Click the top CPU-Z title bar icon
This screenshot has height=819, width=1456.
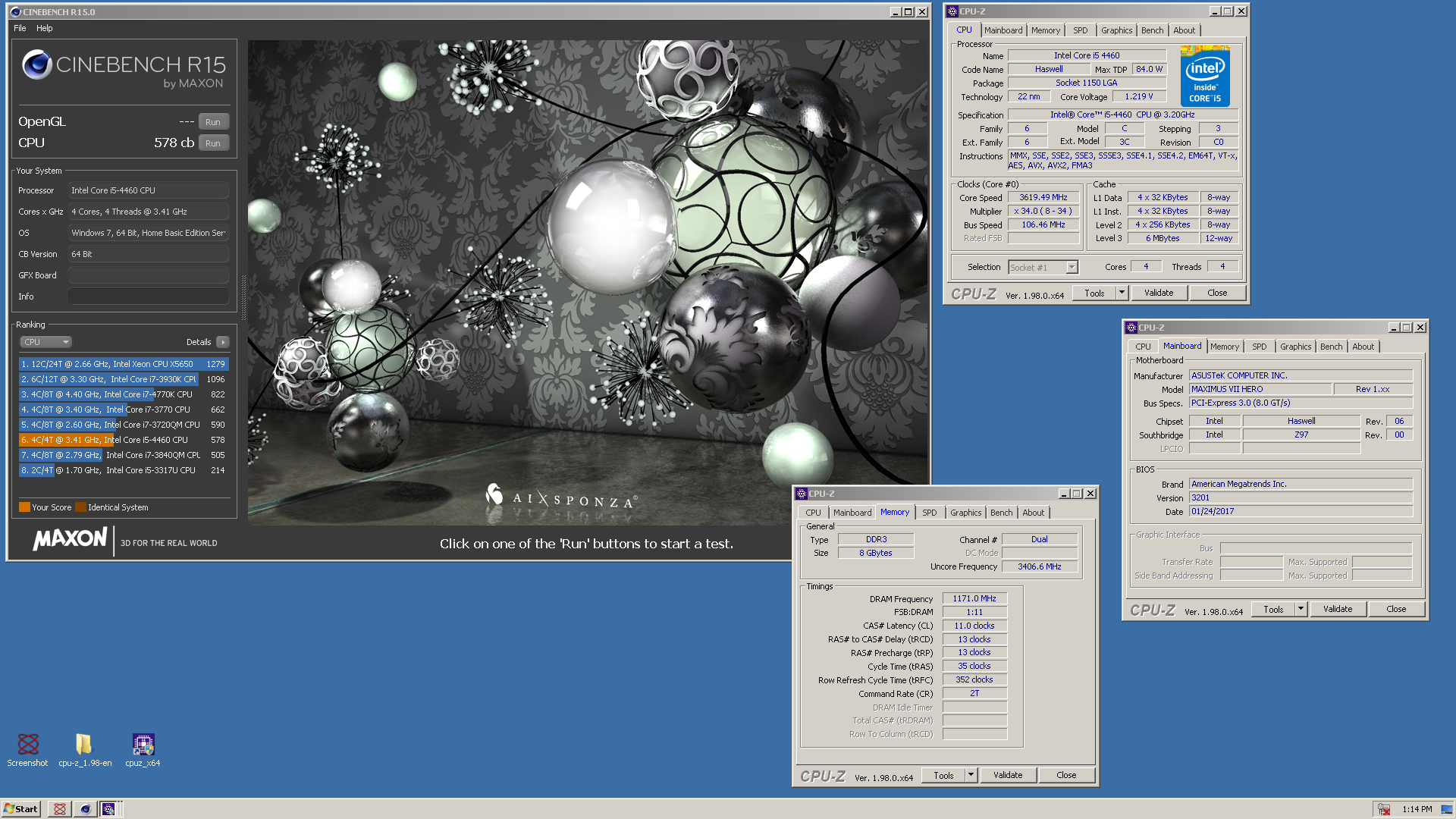[x=952, y=11]
